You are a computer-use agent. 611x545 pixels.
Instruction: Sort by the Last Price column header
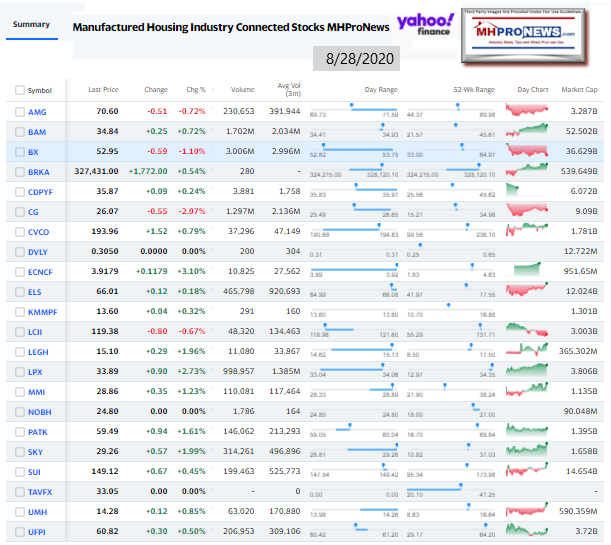(x=103, y=90)
